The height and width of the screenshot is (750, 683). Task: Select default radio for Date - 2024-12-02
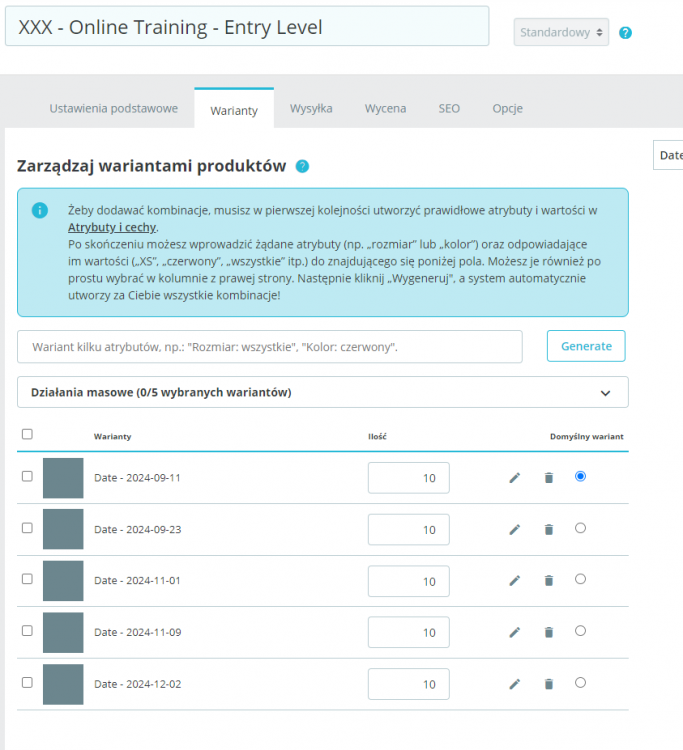[580, 682]
